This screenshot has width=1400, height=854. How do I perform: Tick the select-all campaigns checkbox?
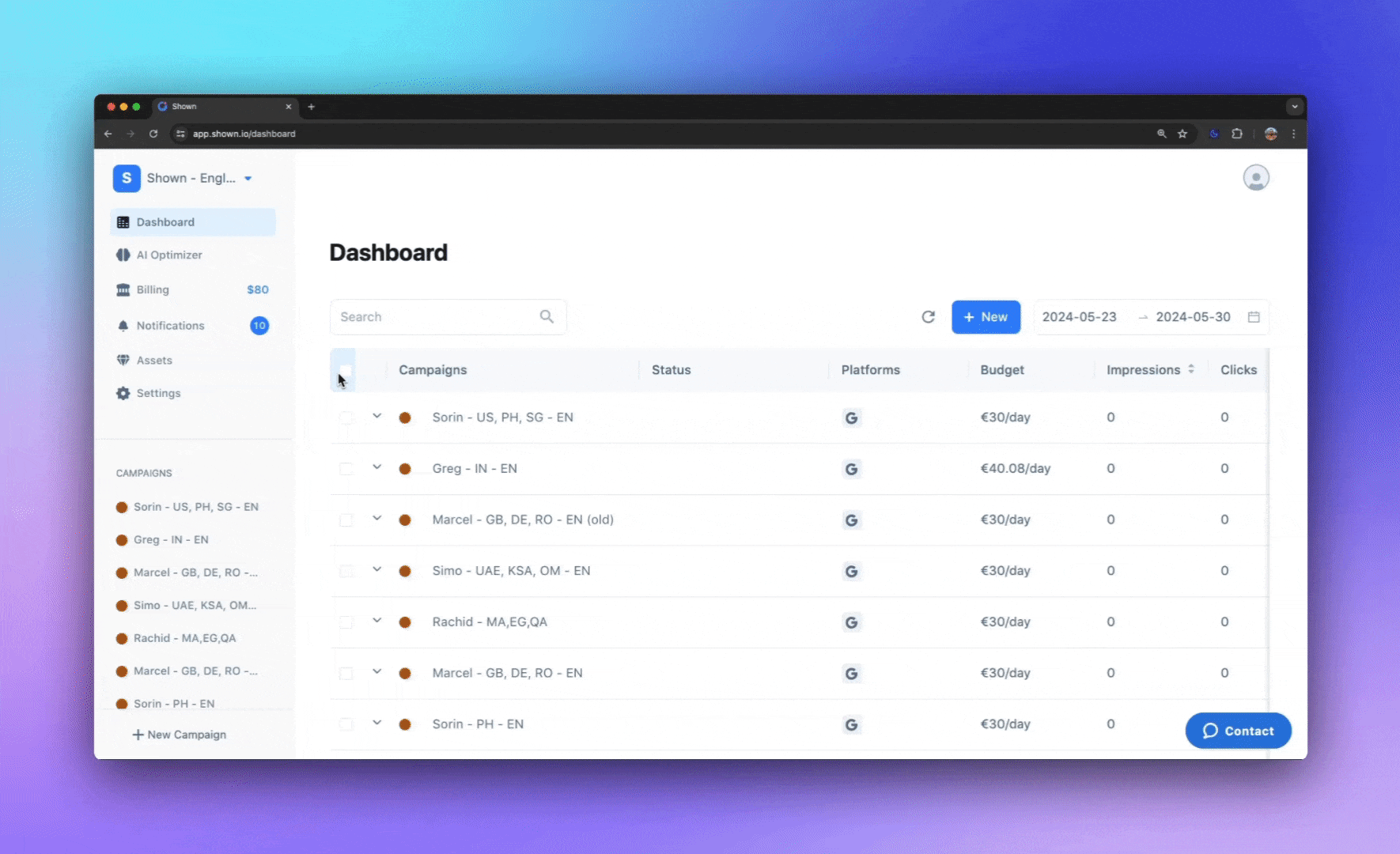346,370
